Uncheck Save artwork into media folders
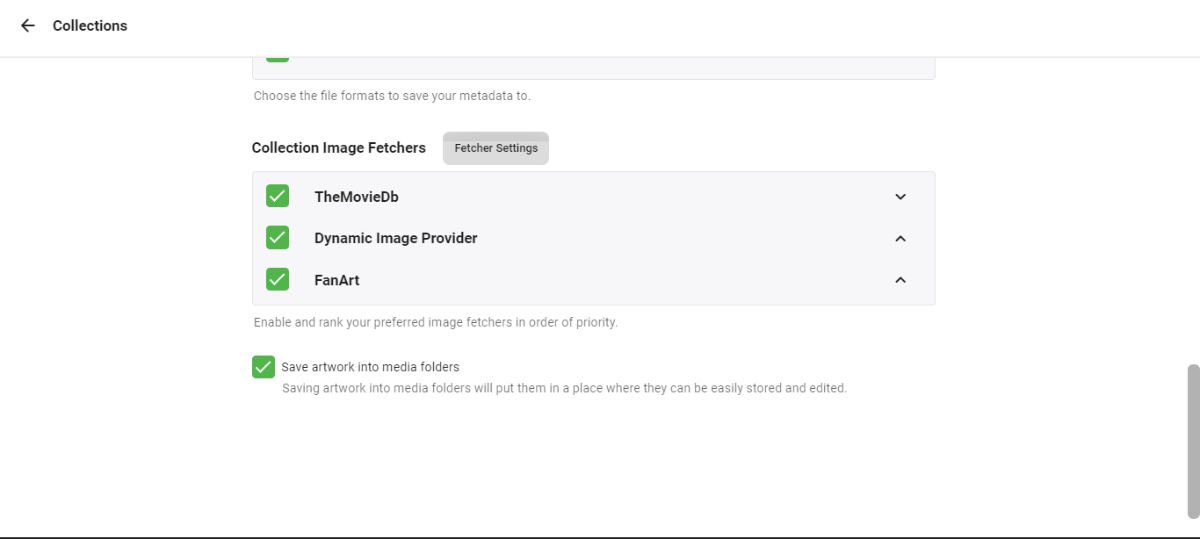 point(263,367)
